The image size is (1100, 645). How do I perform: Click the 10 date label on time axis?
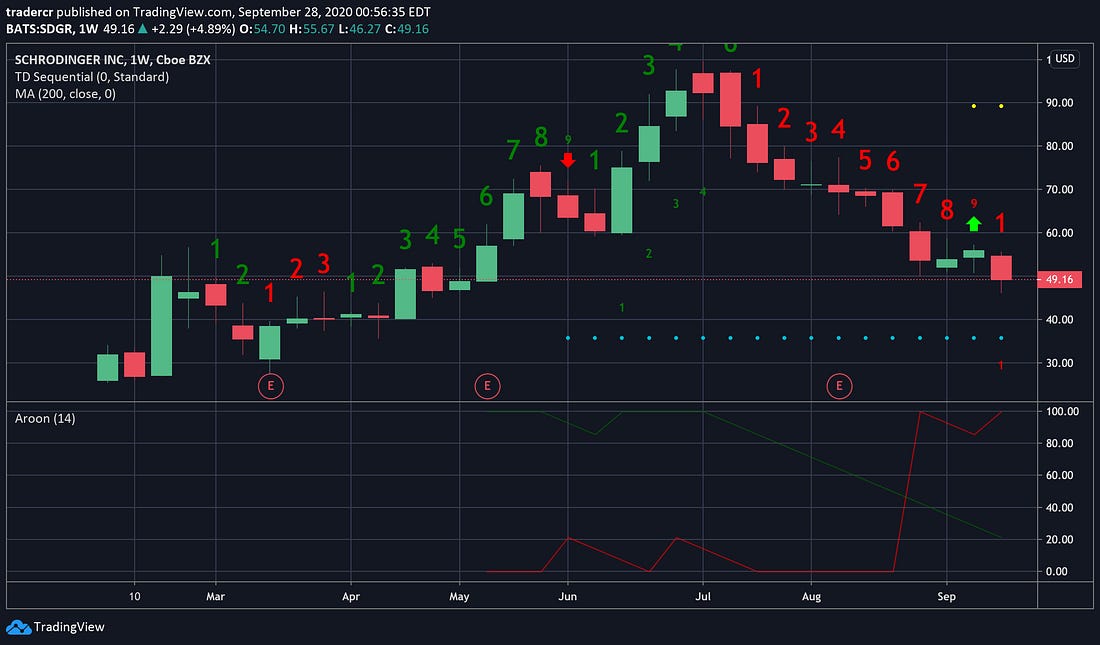click(135, 597)
